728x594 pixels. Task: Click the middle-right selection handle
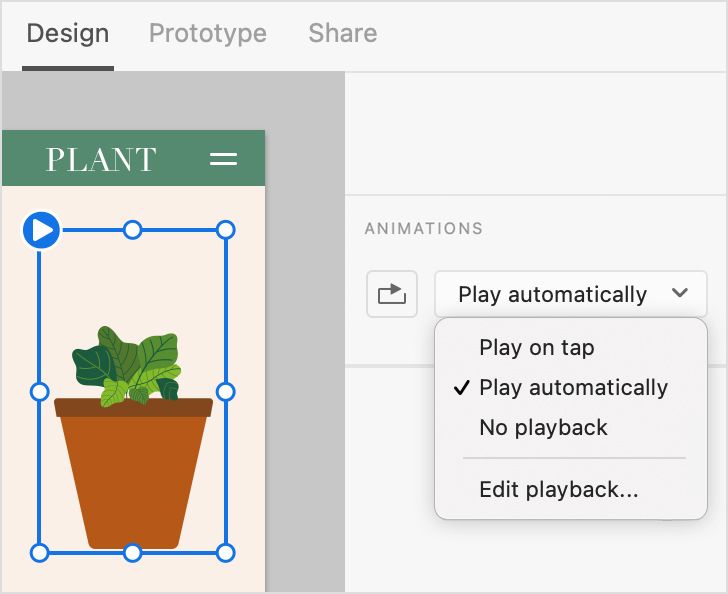point(226,391)
